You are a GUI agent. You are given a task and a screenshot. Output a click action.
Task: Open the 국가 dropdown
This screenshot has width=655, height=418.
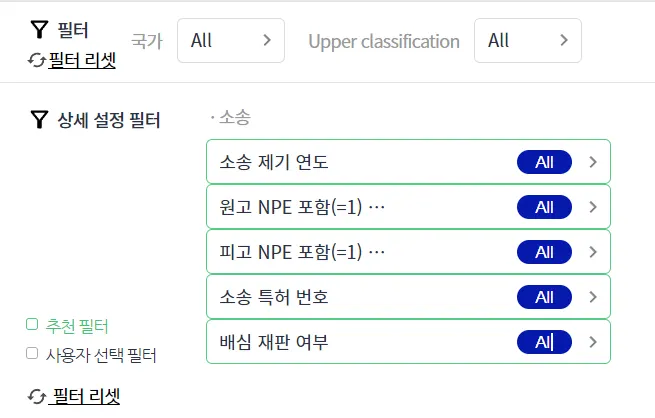pyautogui.click(x=230, y=41)
